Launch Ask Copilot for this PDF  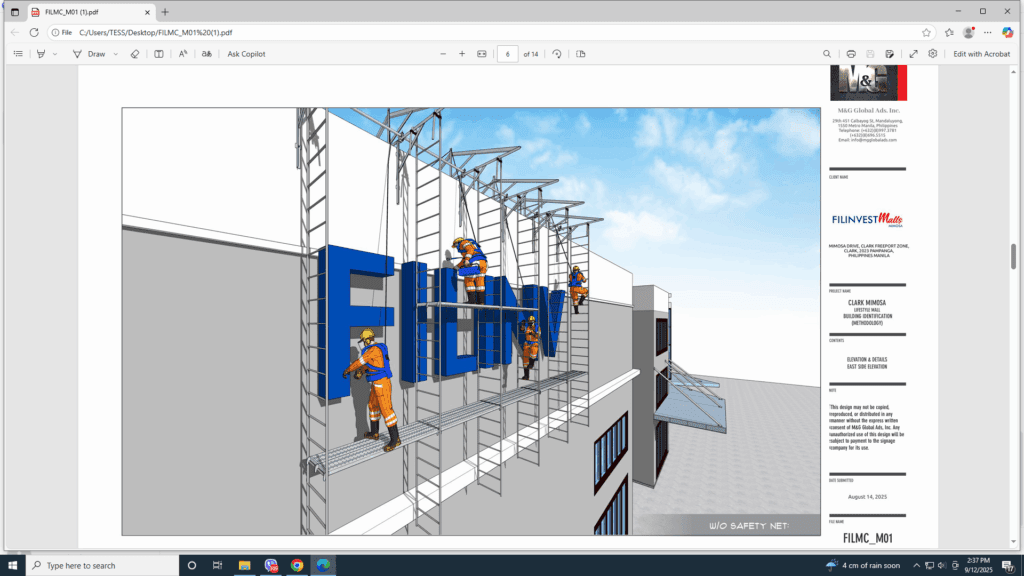coord(245,53)
